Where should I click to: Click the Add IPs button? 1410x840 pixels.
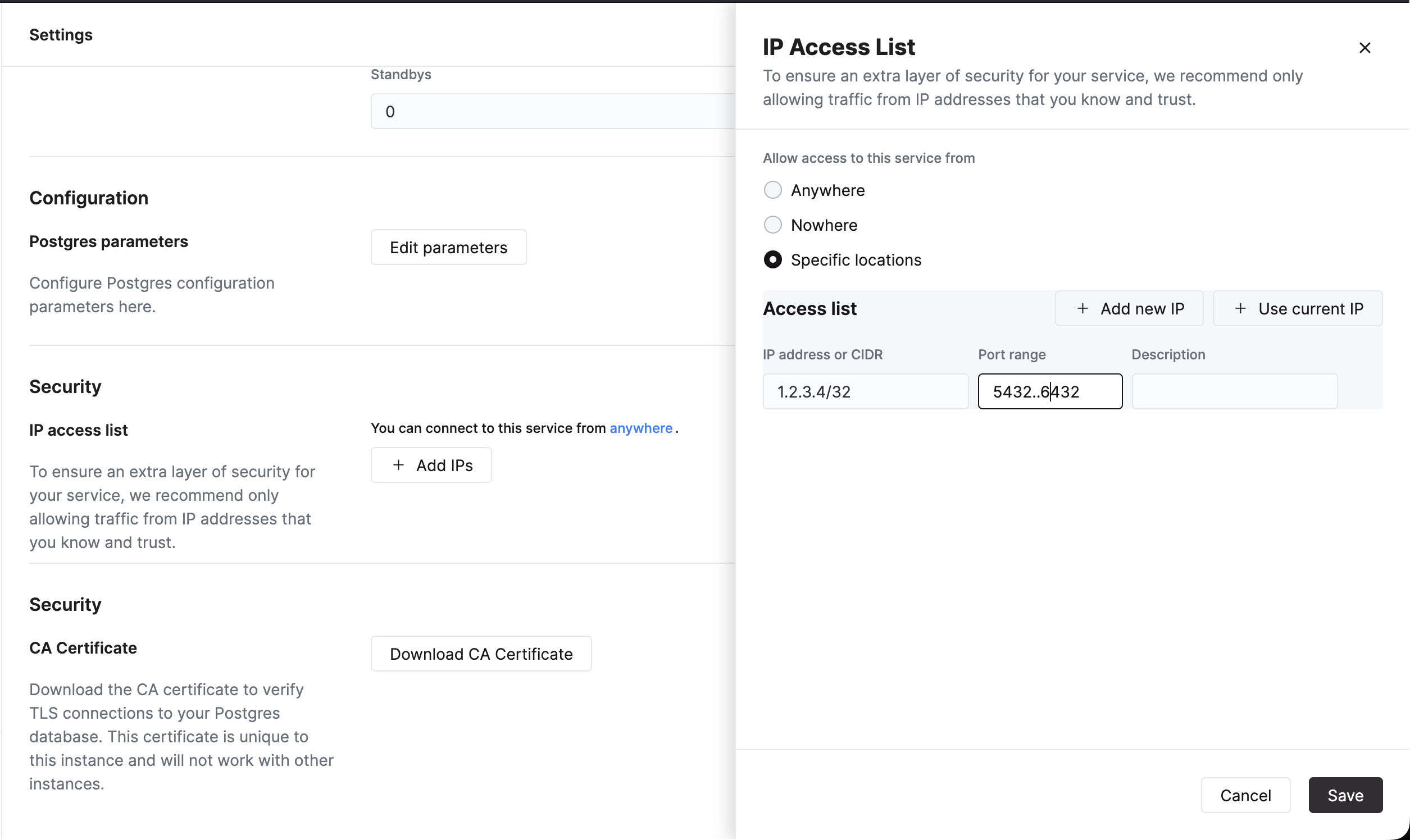(431, 464)
